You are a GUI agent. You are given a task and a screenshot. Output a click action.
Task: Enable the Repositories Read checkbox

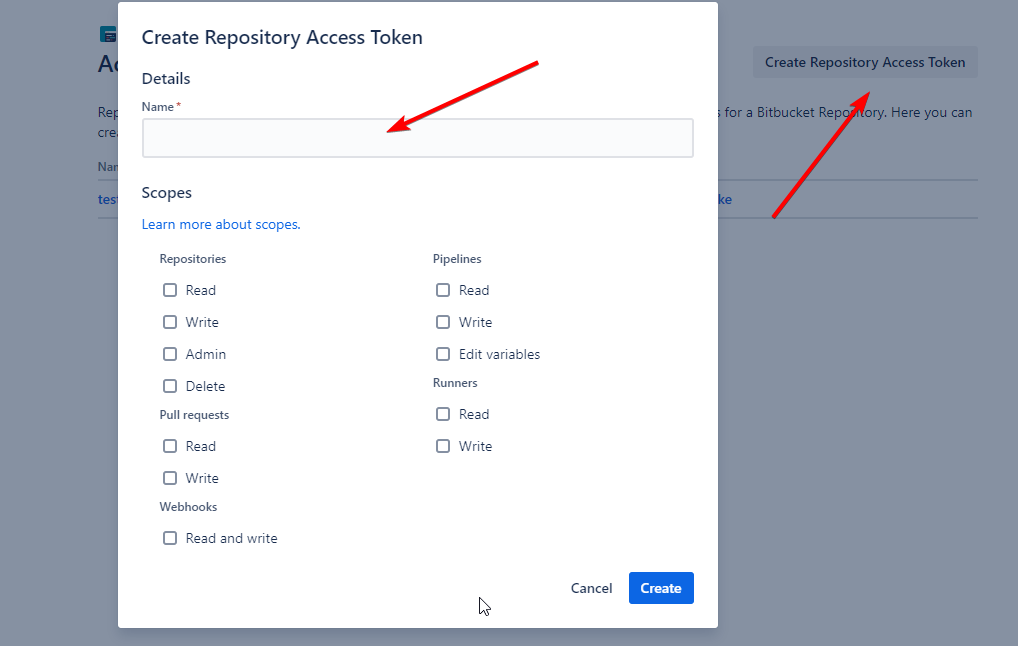[170, 290]
